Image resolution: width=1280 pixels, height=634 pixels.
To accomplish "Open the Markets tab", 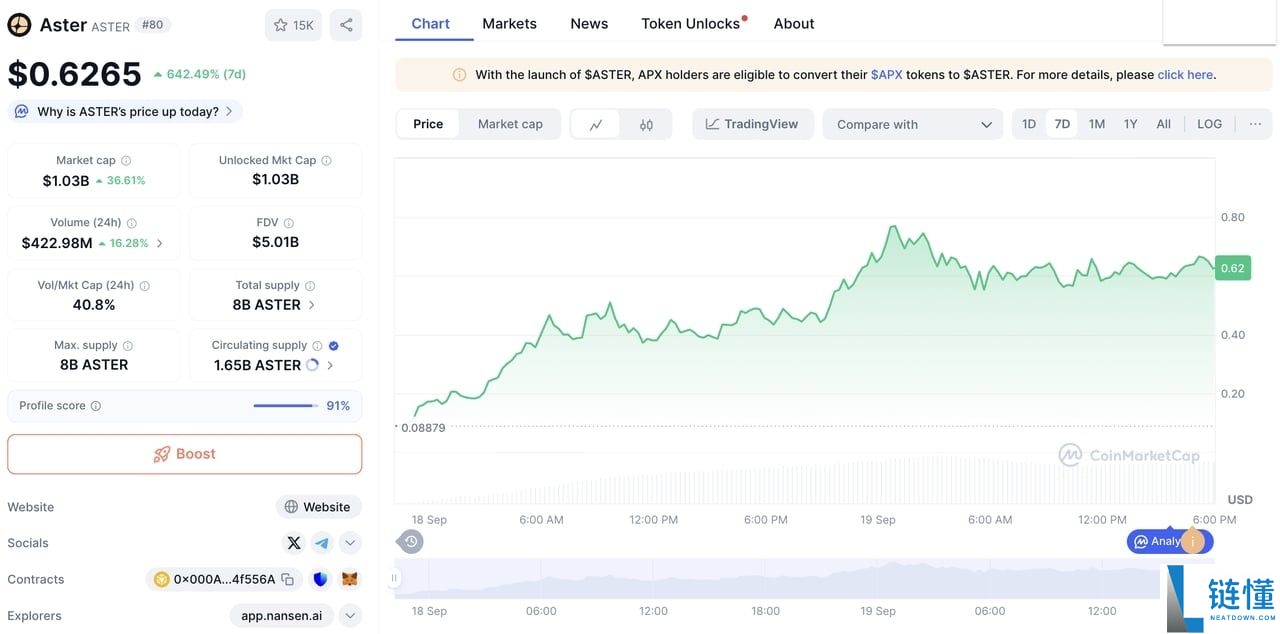I will click(510, 23).
